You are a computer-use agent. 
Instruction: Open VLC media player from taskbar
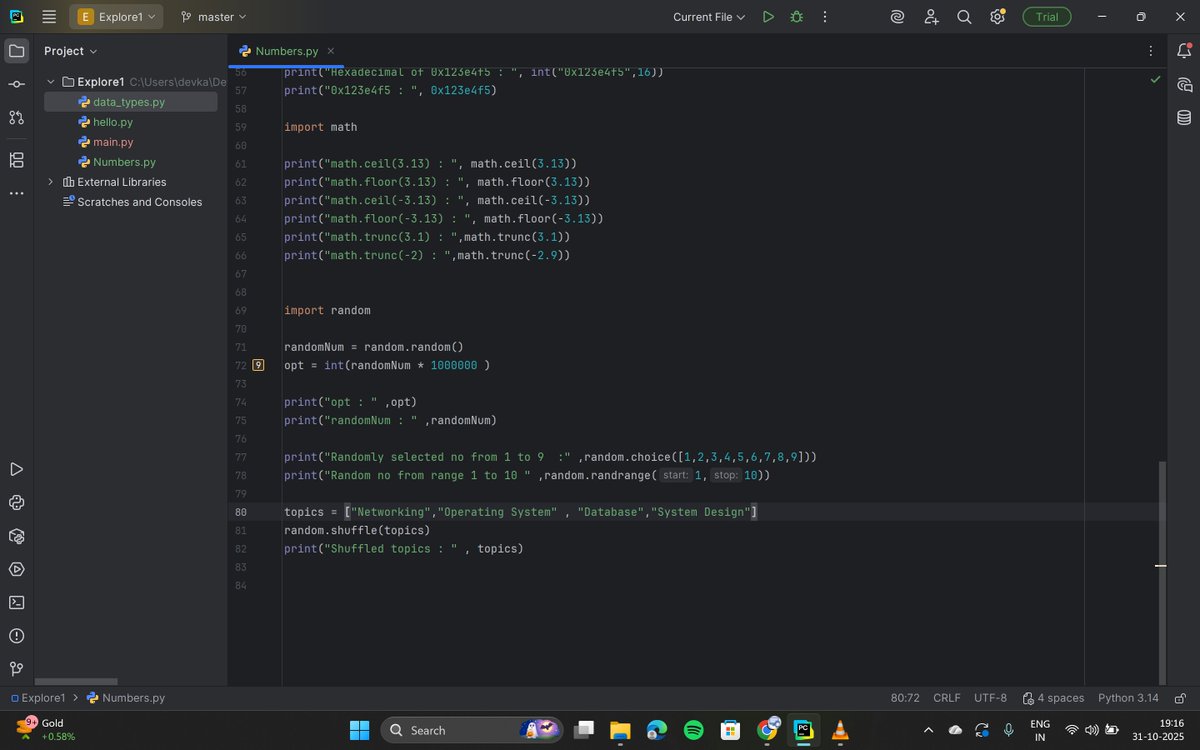840,730
